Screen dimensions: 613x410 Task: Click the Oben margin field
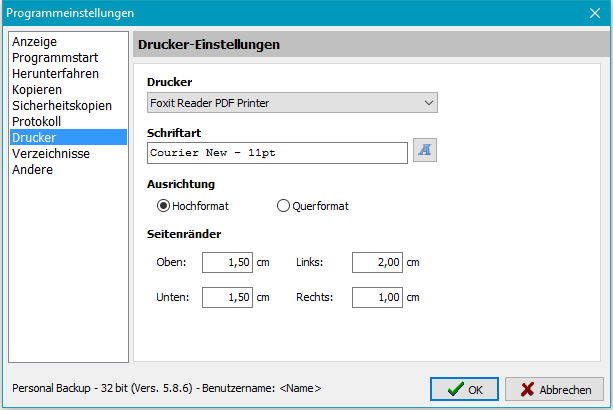point(228,262)
